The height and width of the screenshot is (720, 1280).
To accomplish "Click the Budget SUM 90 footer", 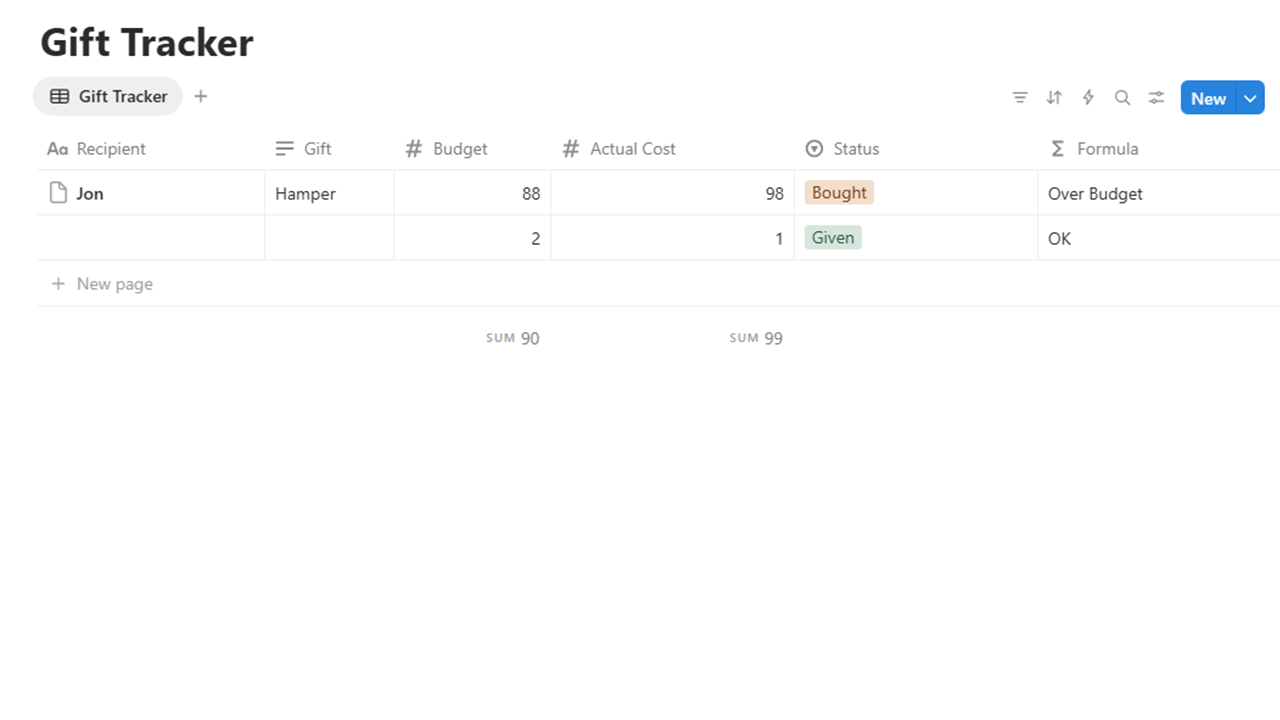I will (x=512, y=338).
